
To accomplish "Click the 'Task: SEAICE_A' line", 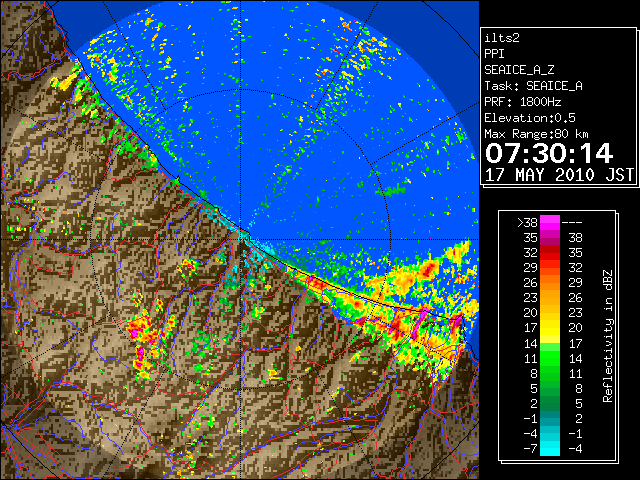I will coord(533,86).
